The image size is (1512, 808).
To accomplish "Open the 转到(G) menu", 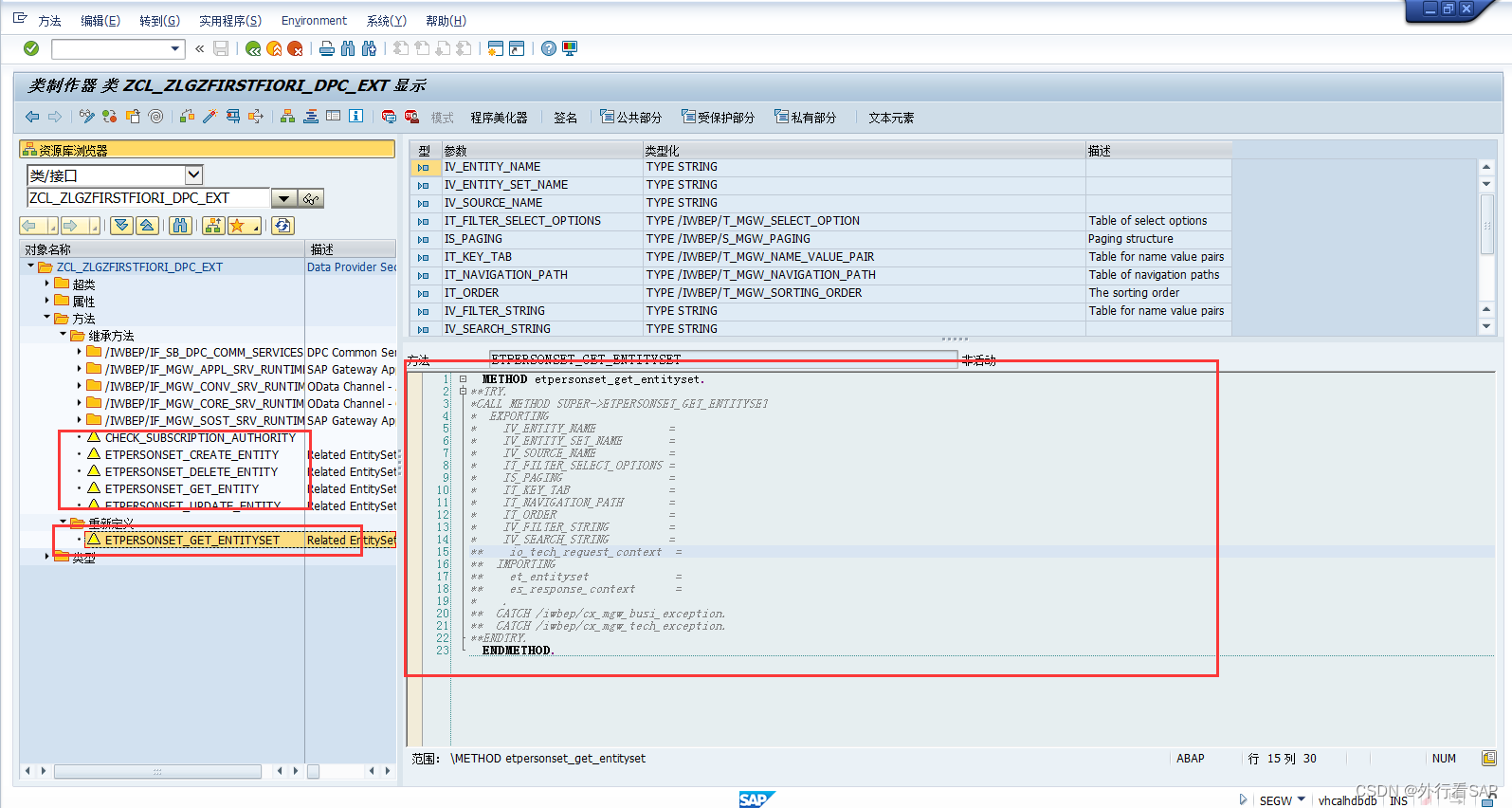I will tap(159, 21).
